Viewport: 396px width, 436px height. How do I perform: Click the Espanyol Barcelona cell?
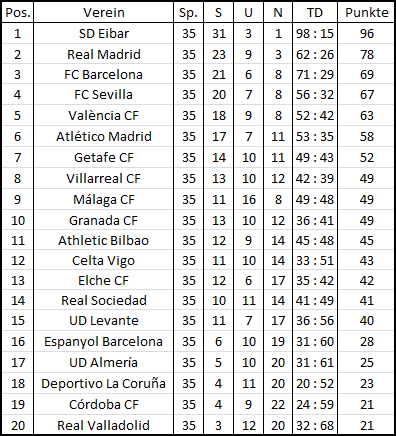pos(103,341)
